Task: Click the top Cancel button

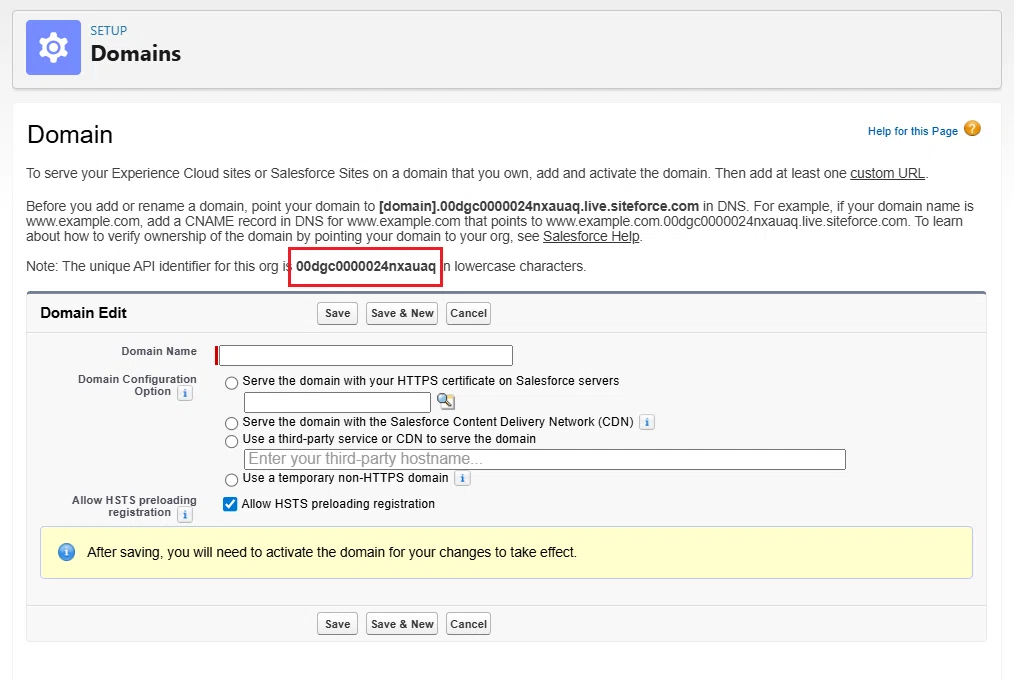Action: [x=468, y=313]
